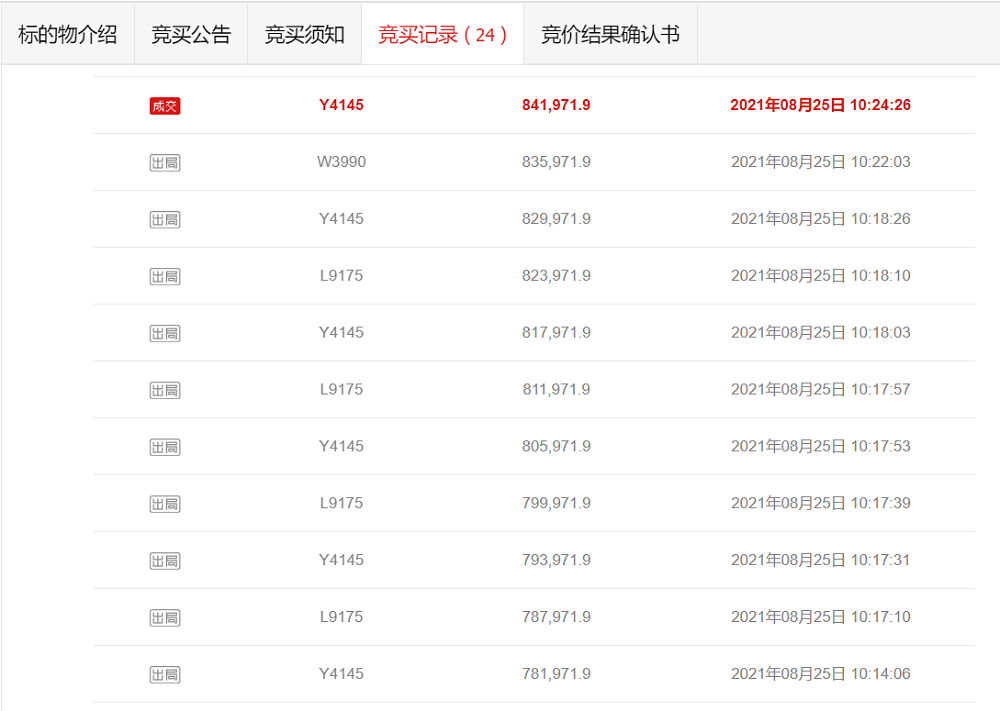
Task: Select Y4145 in the 805,971.9 row
Action: (x=341, y=446)
